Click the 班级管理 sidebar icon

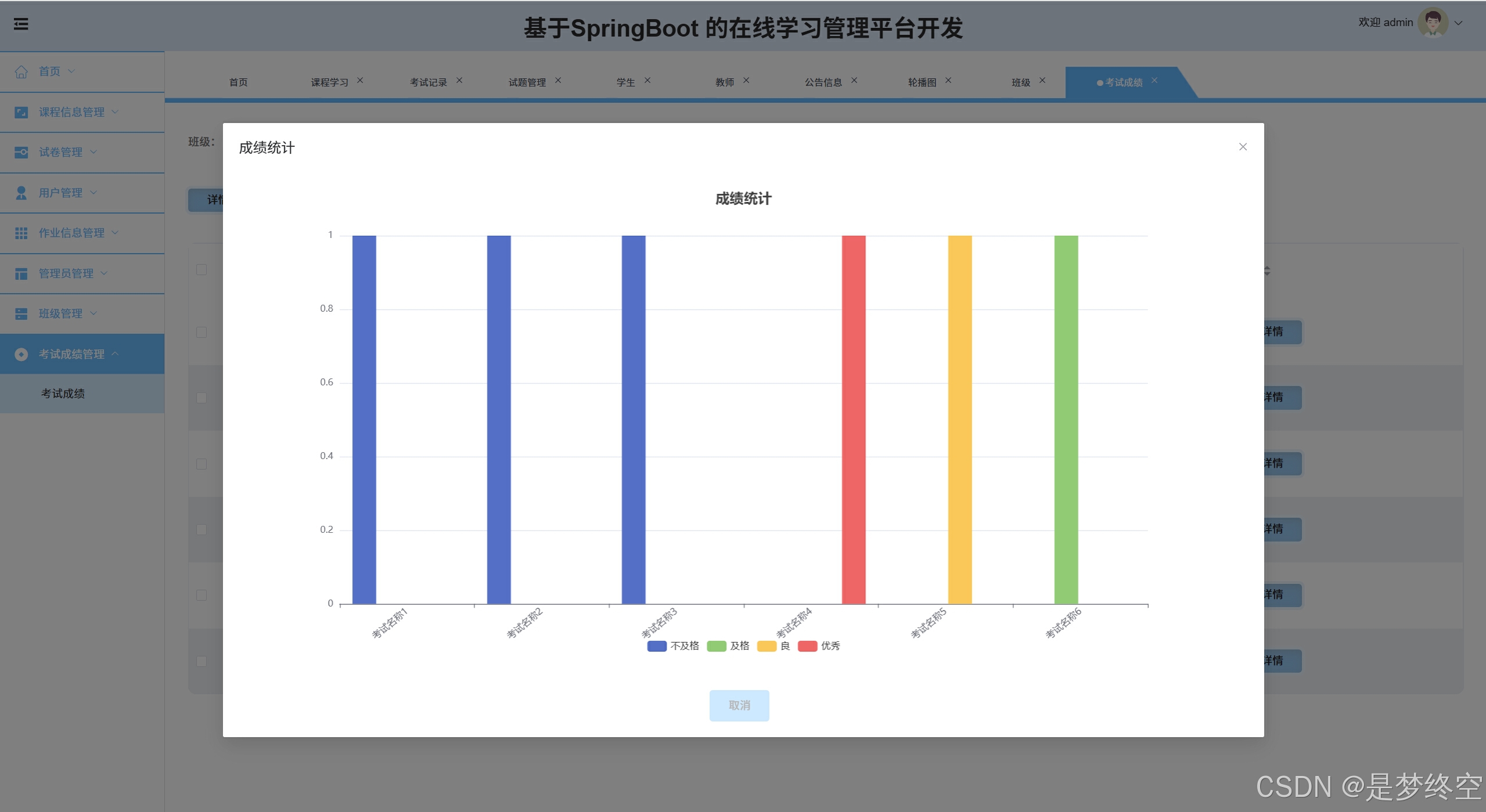[21, 313]
